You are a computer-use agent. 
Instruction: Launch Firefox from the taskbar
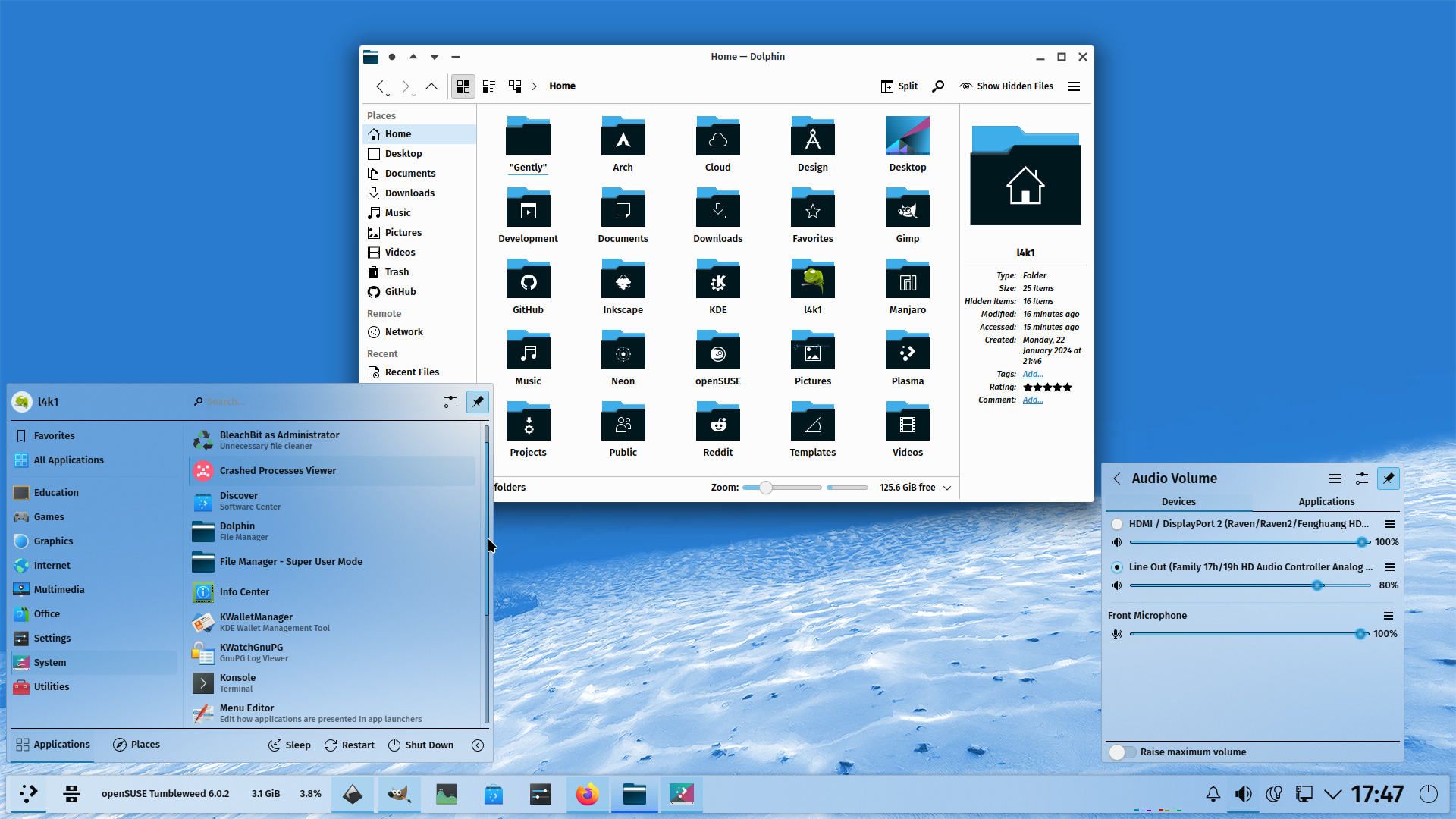(587, 794)
